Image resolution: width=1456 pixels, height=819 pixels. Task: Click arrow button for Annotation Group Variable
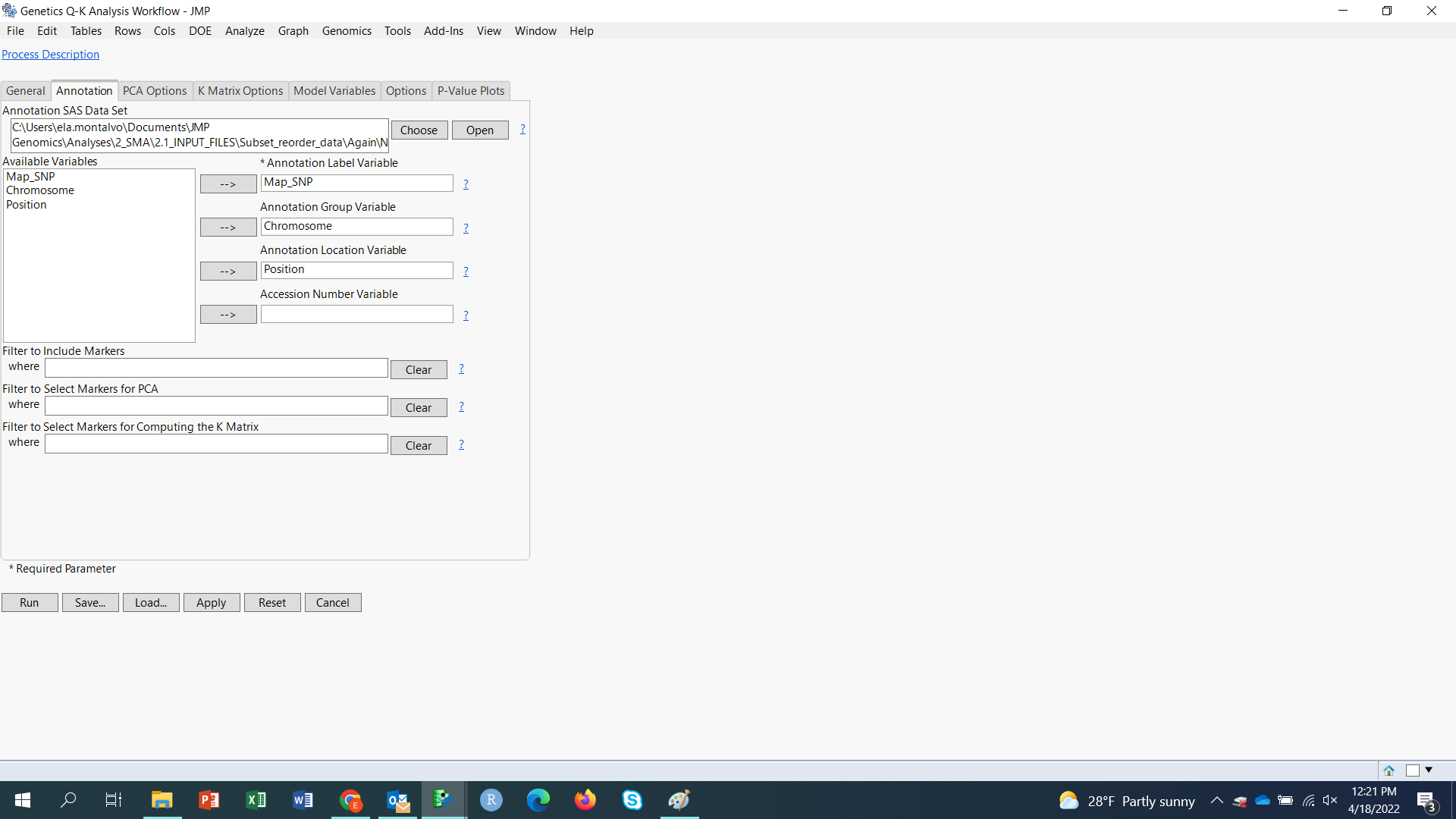[228, 227]
